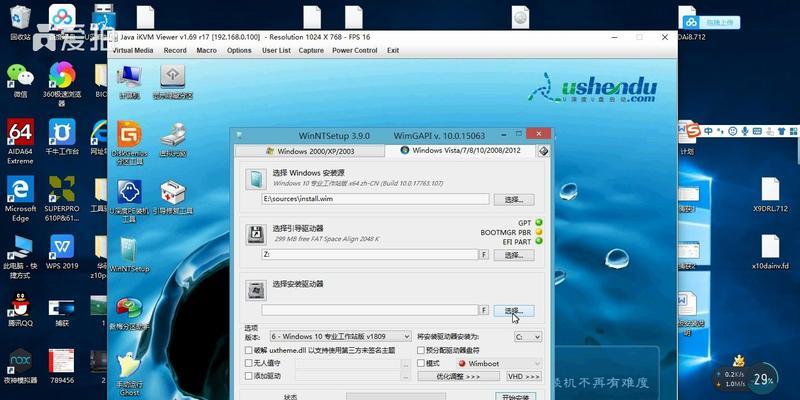
Task: Click the F button next to boot drive Z:
Action: click(484, 255)
